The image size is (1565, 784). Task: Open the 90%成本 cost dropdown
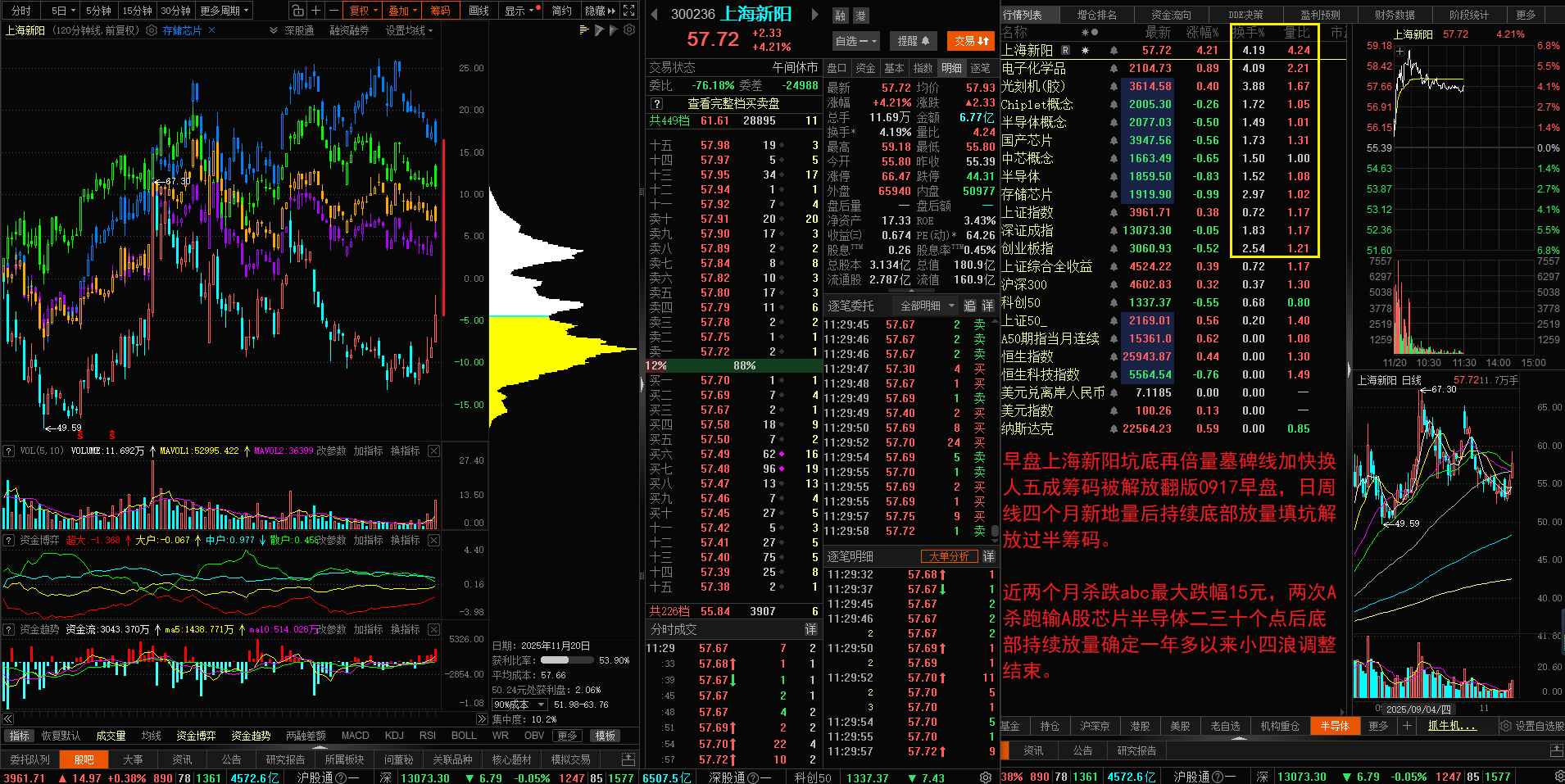[x=519, y=705]
